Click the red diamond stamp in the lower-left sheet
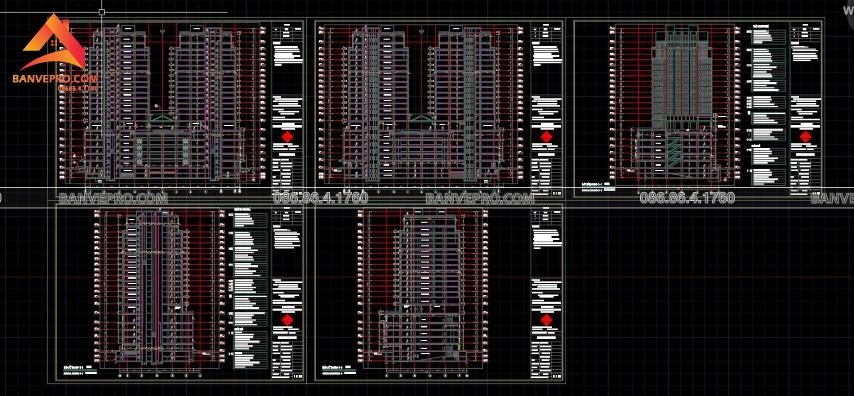The image size is (854, 396). click(287, 320)
